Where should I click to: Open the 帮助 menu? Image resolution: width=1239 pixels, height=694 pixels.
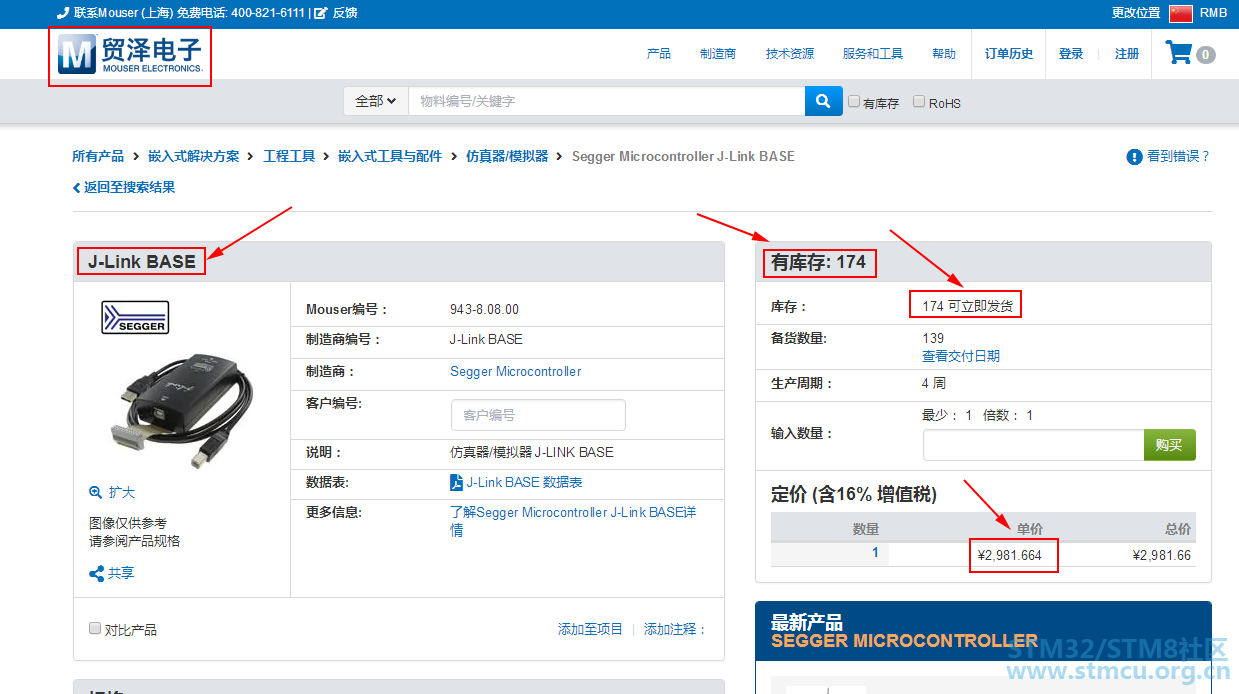click(x=944, y=54)
